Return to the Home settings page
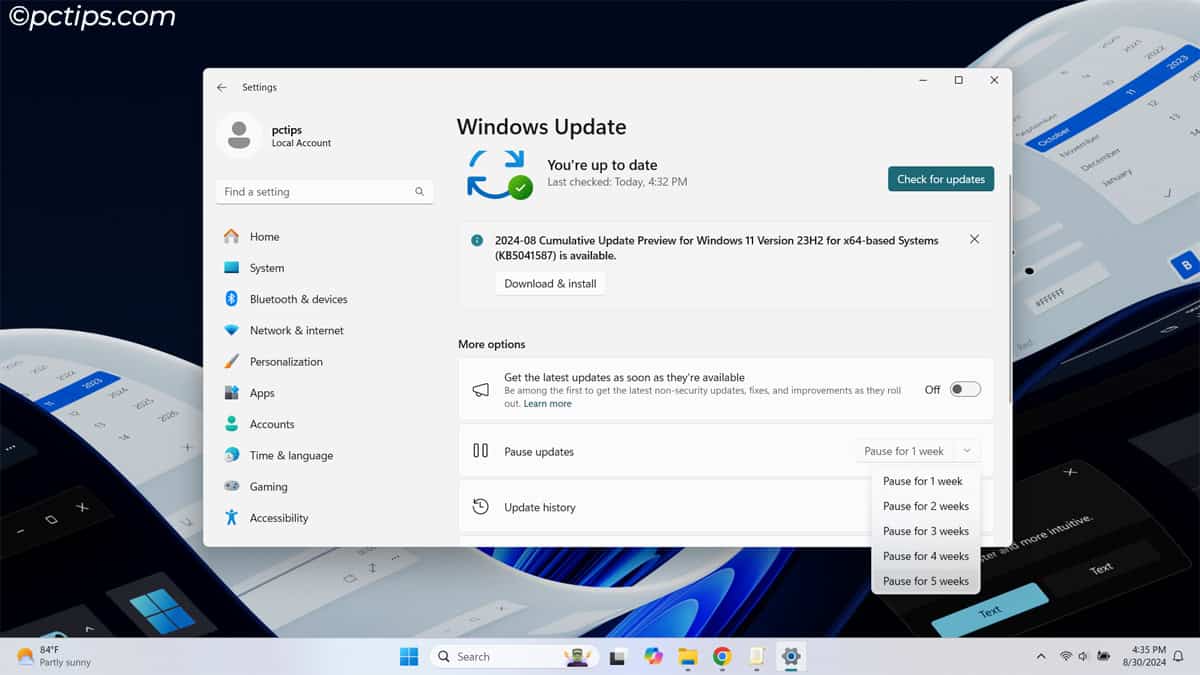Image resolution: width=1200 pixels, height=675 pixels. pos(264,236)
